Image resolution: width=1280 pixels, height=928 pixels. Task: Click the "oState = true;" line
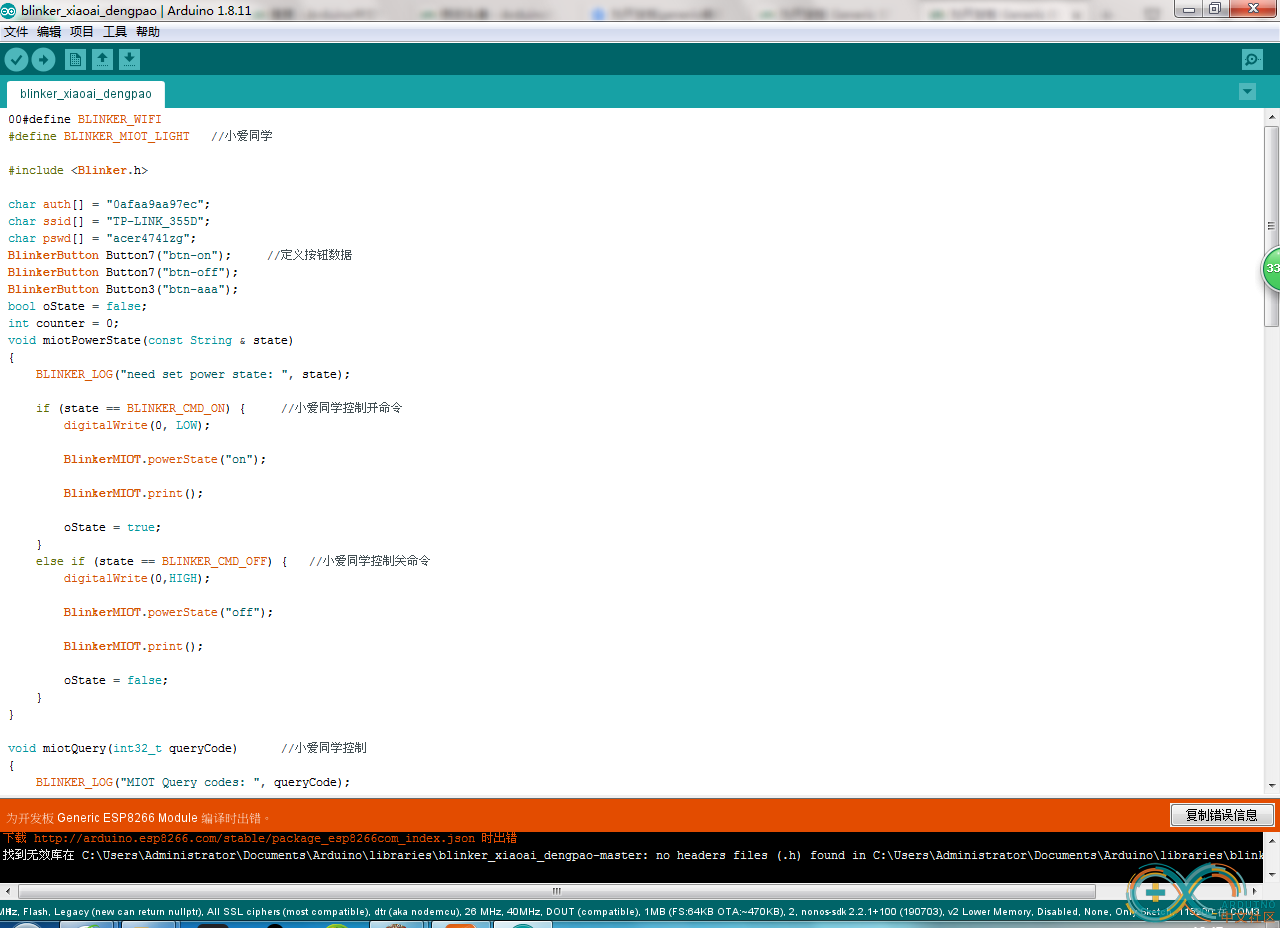(113, 527)
